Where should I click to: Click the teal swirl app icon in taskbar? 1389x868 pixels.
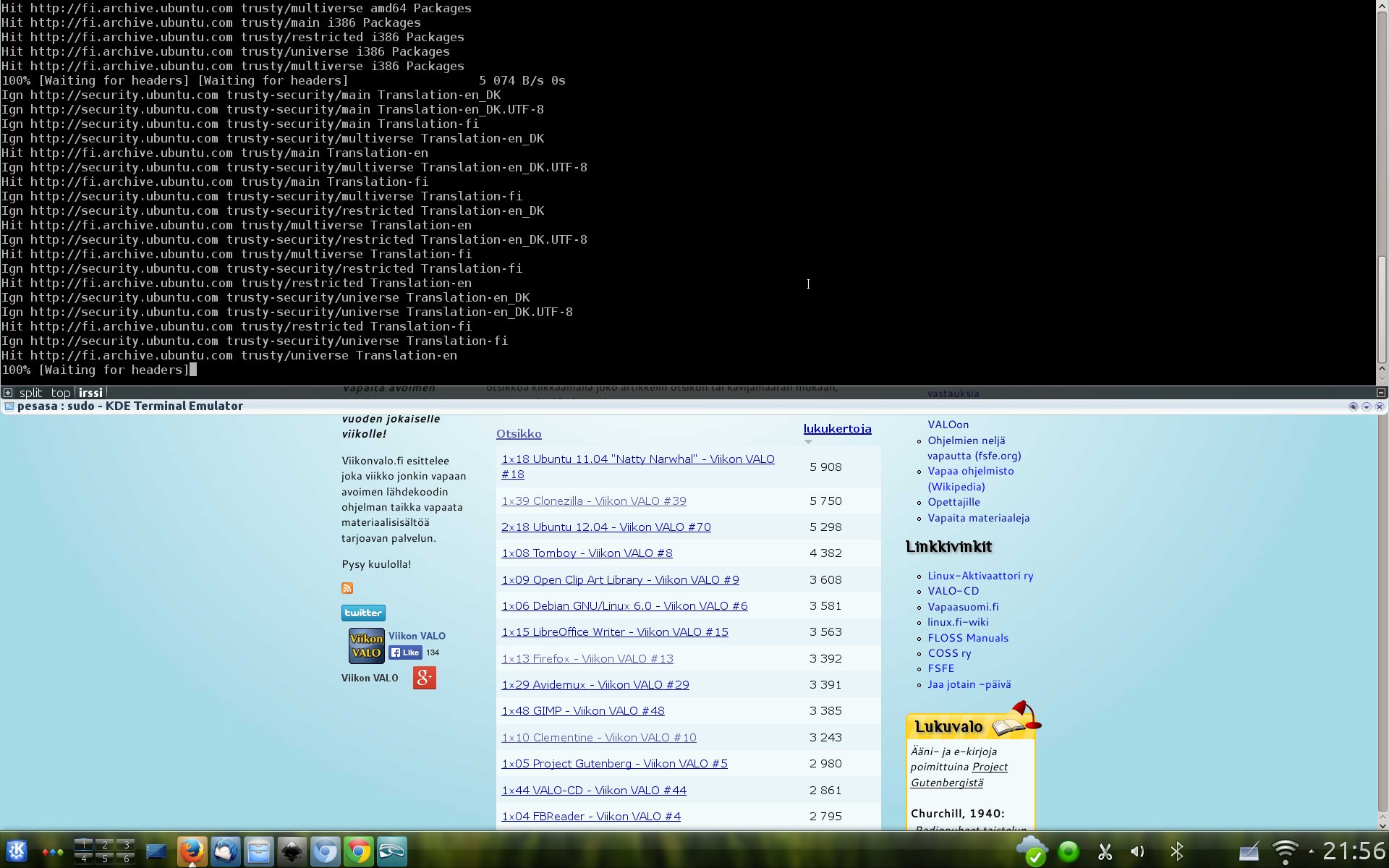click(392, 851)
